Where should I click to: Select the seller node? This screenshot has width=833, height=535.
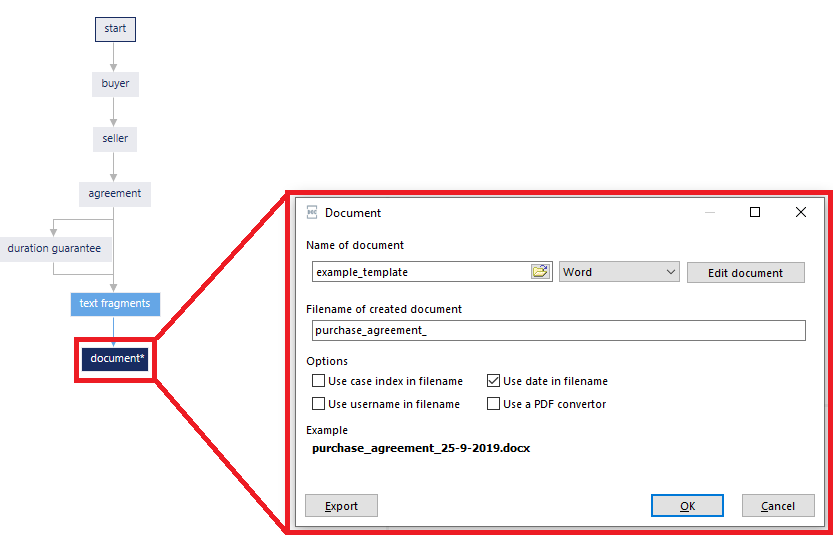(115, 139)
